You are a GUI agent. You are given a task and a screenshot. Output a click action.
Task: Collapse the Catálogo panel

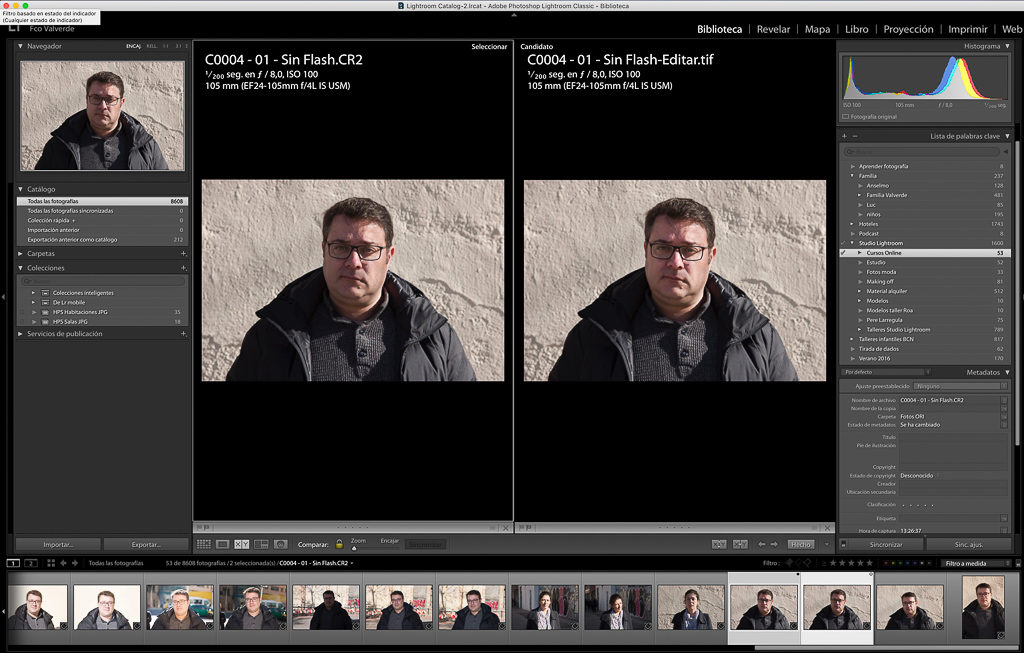(20, 189)
